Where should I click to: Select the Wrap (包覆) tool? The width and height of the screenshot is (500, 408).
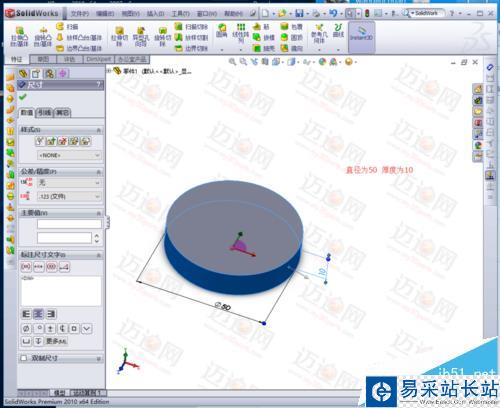pyautogui.click(x=291, y=27)
